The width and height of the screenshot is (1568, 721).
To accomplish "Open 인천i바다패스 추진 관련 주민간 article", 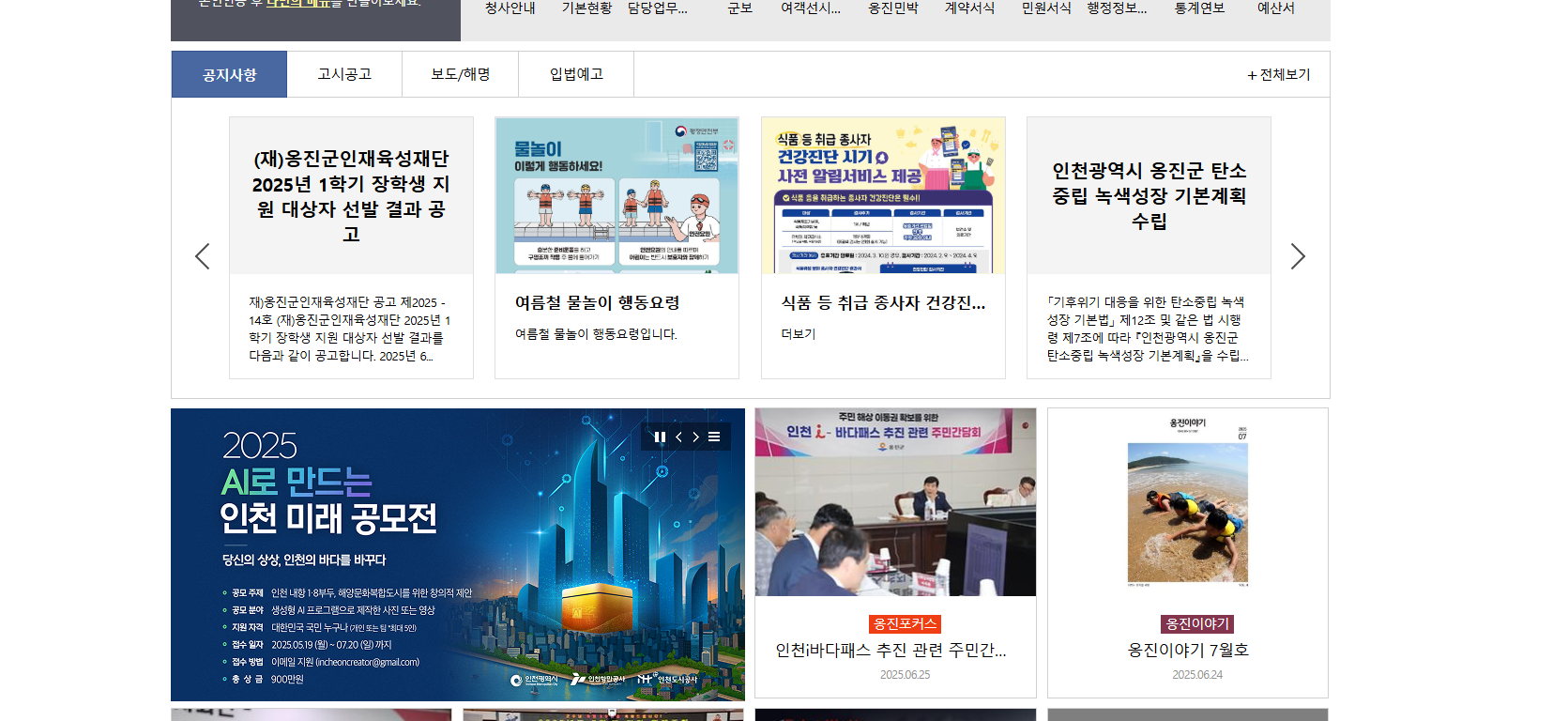I will (891, 650).
